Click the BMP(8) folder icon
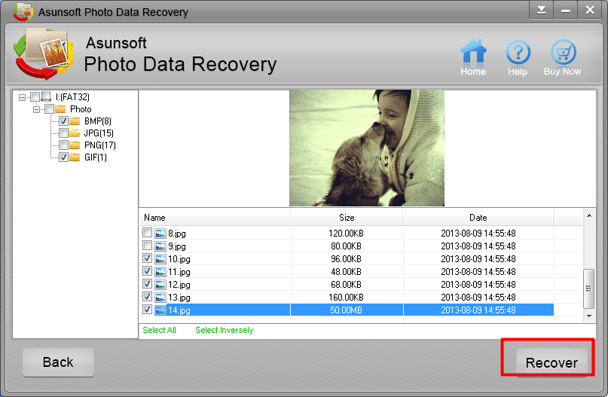The height and width of the screenshot is (397, 608). (x=74, y=121)
